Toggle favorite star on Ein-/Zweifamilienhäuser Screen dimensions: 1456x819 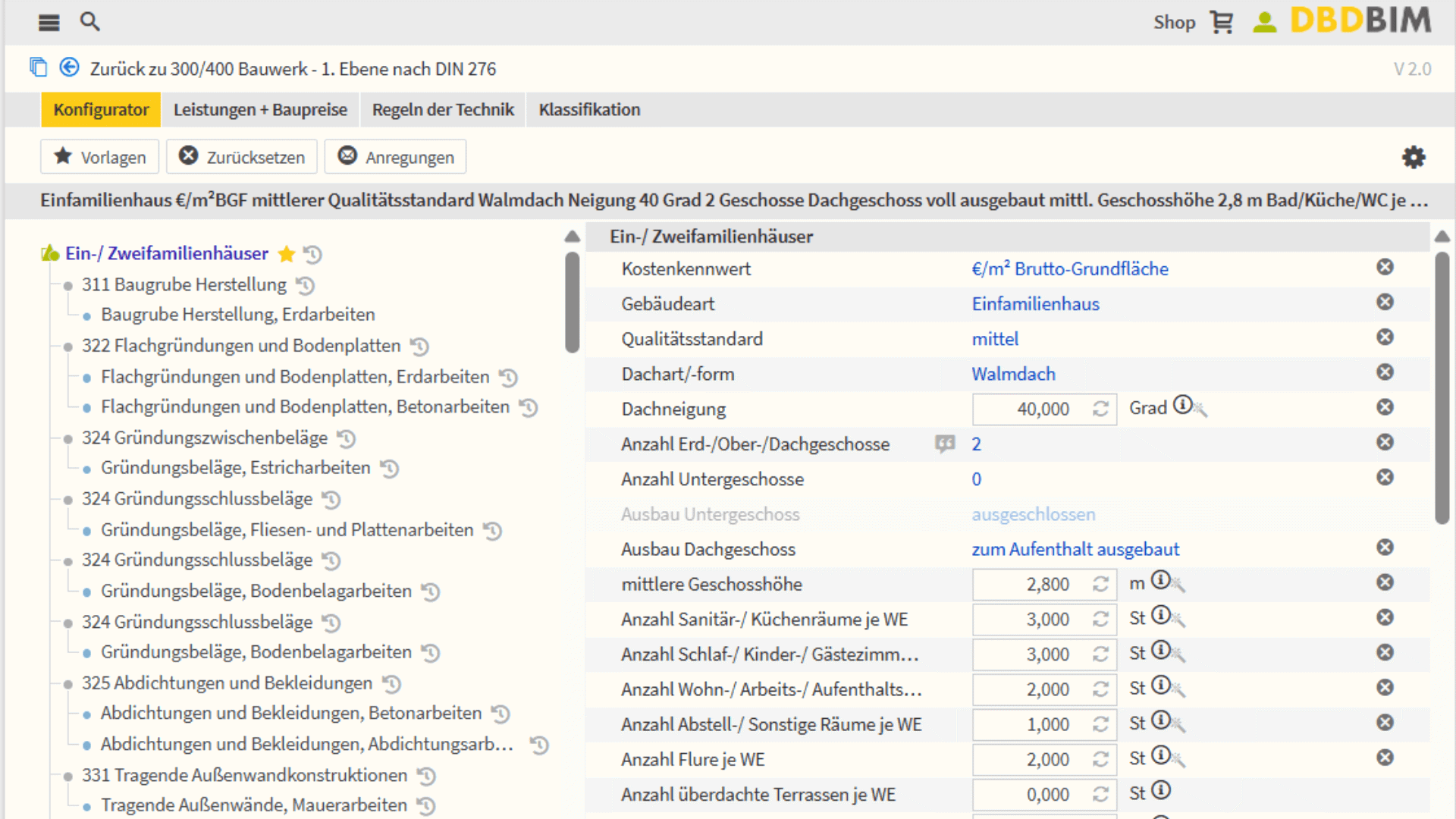point(286,254)
